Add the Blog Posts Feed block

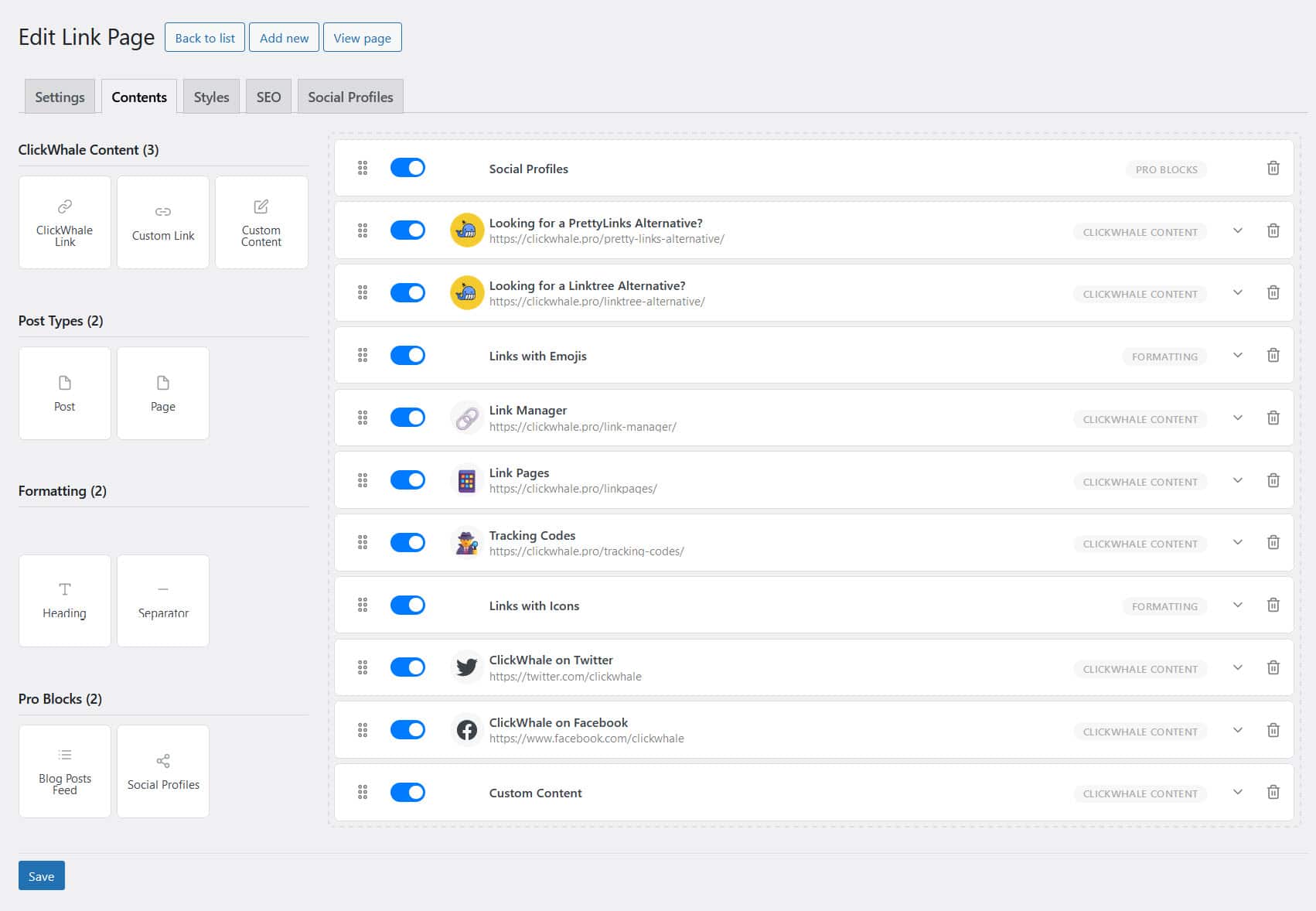coord(65,771)
